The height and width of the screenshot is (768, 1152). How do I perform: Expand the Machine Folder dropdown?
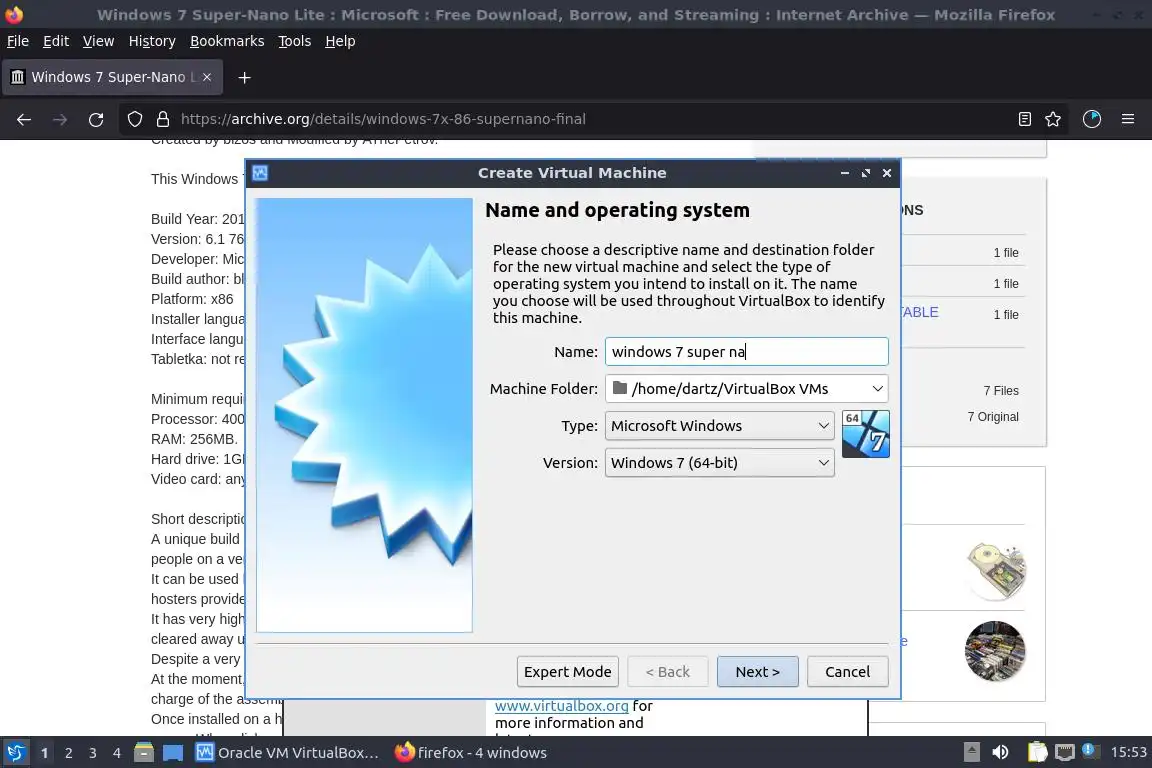(x=877, y=389)
